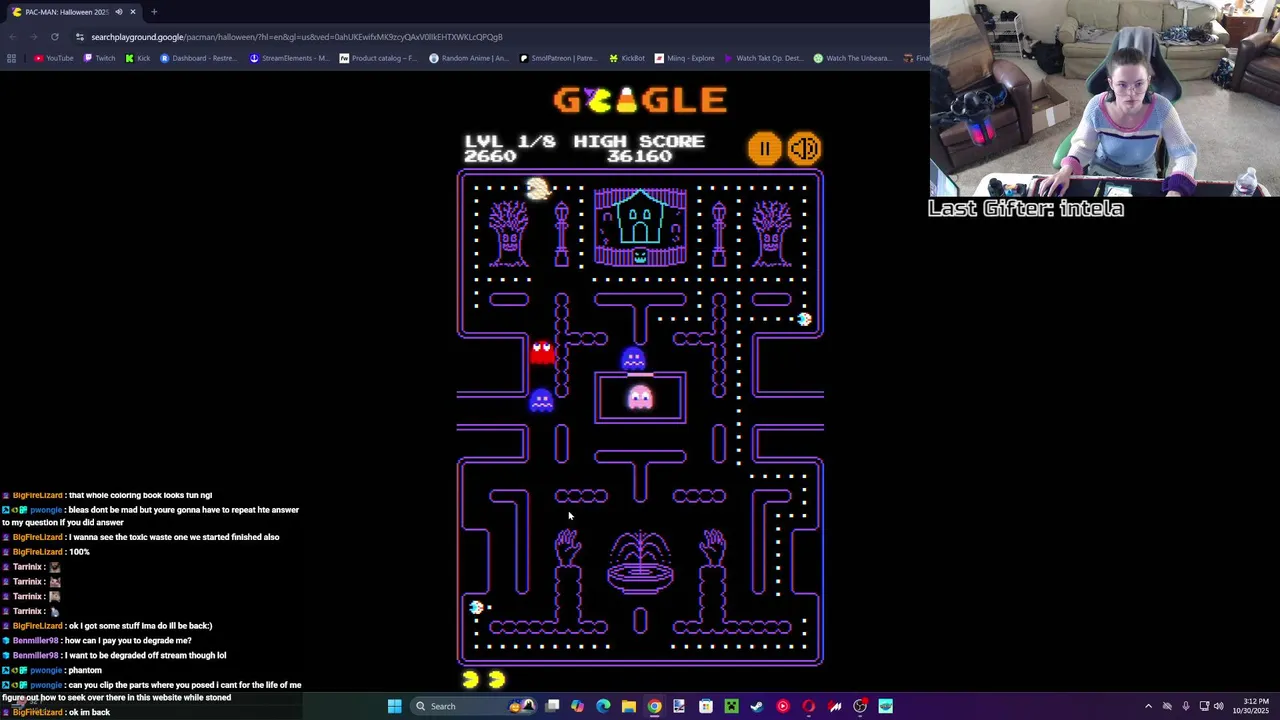The height and width of the screenshot is (720, 1280).
Task: Open microphone tray icon
Action: point(1186,706)
